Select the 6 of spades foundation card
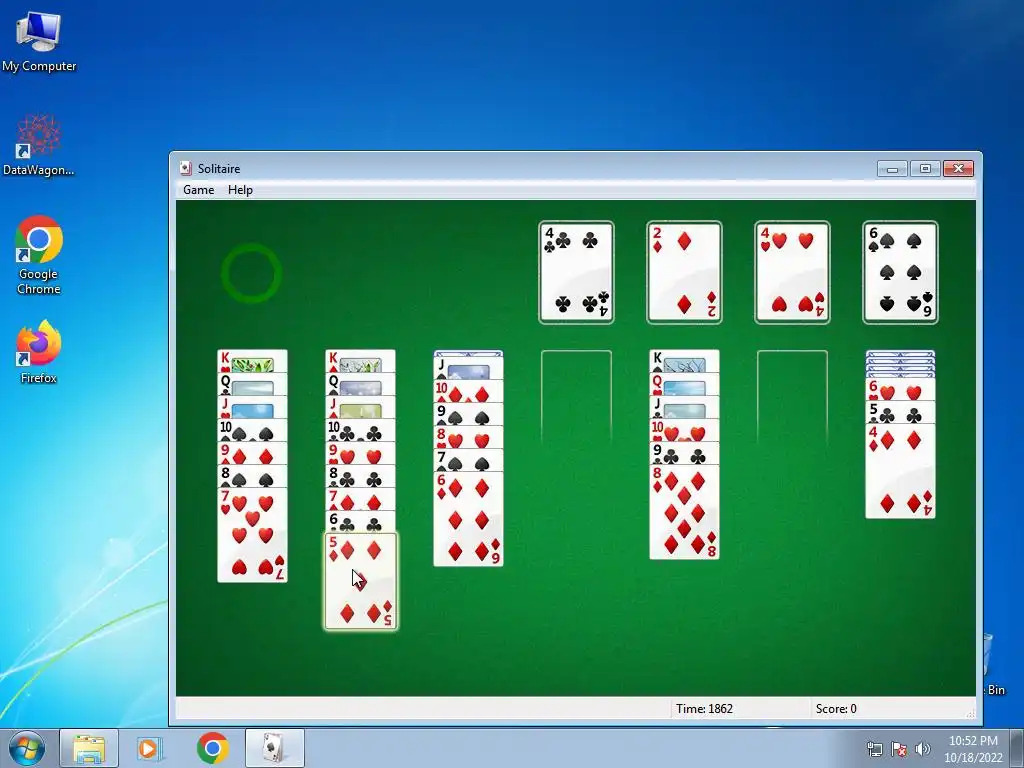This screenshot has width=1024, height=768. [x=900, y=272]
